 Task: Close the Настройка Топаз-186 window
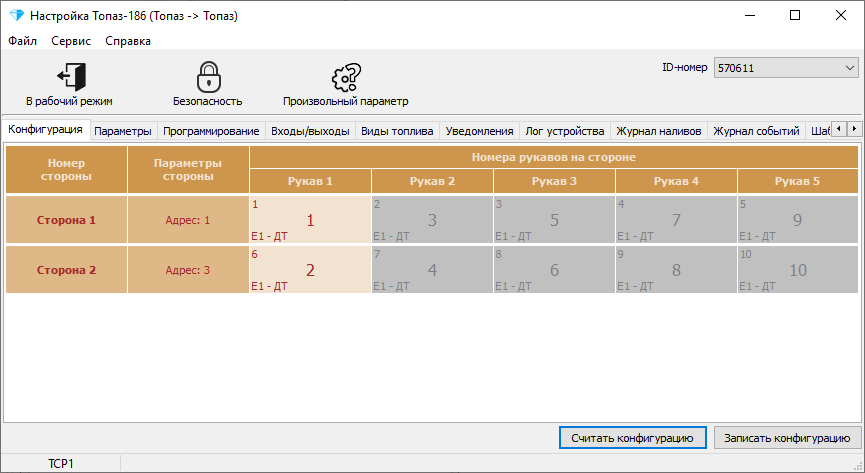(x=841, y=15)
